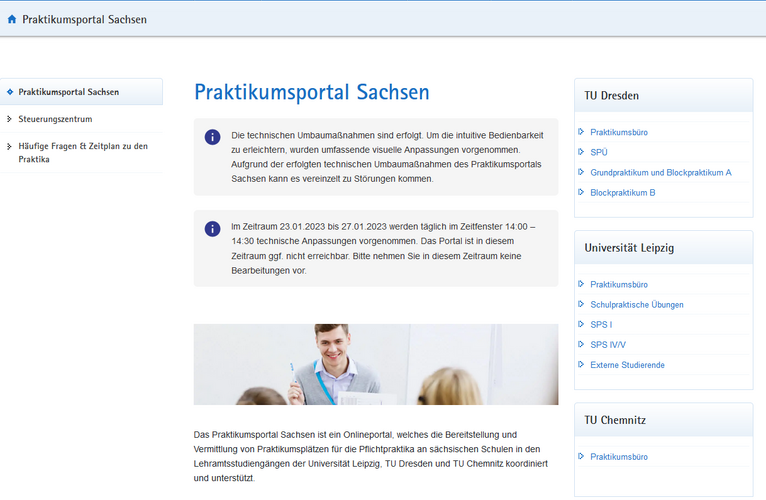Click the chevron beside Häufige Fragen & Zeitplan
This screenshot has height=500, width=766.
coord(9,146)
